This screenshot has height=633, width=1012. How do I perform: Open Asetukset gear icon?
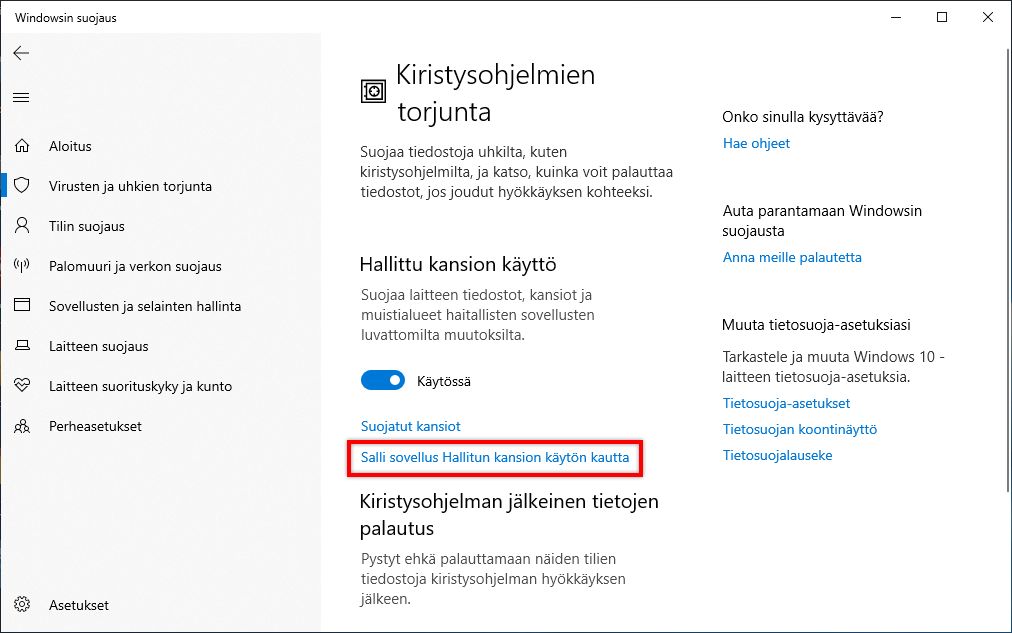tap(22, 605)
